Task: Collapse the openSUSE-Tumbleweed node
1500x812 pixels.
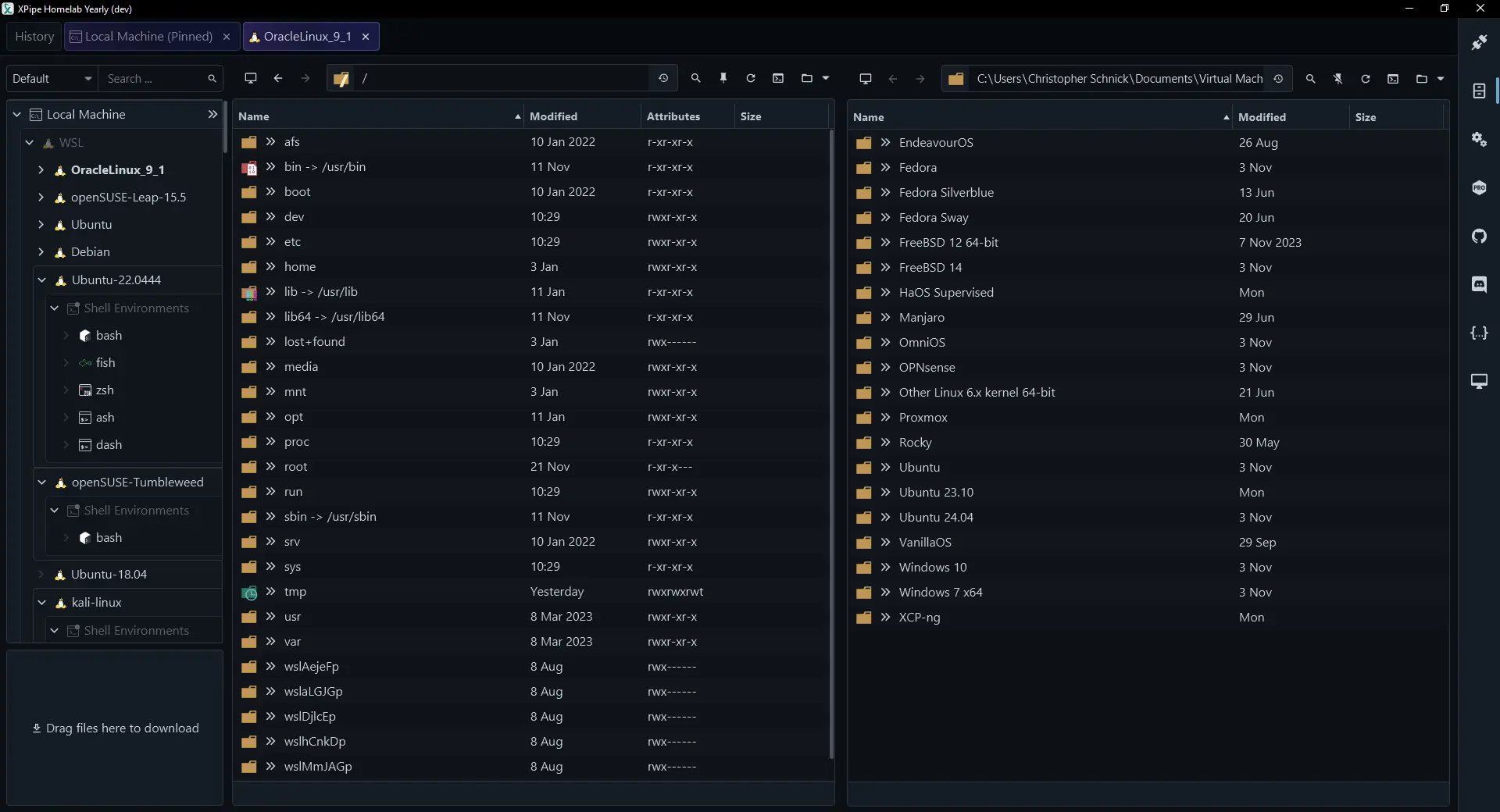Action: 42,482
